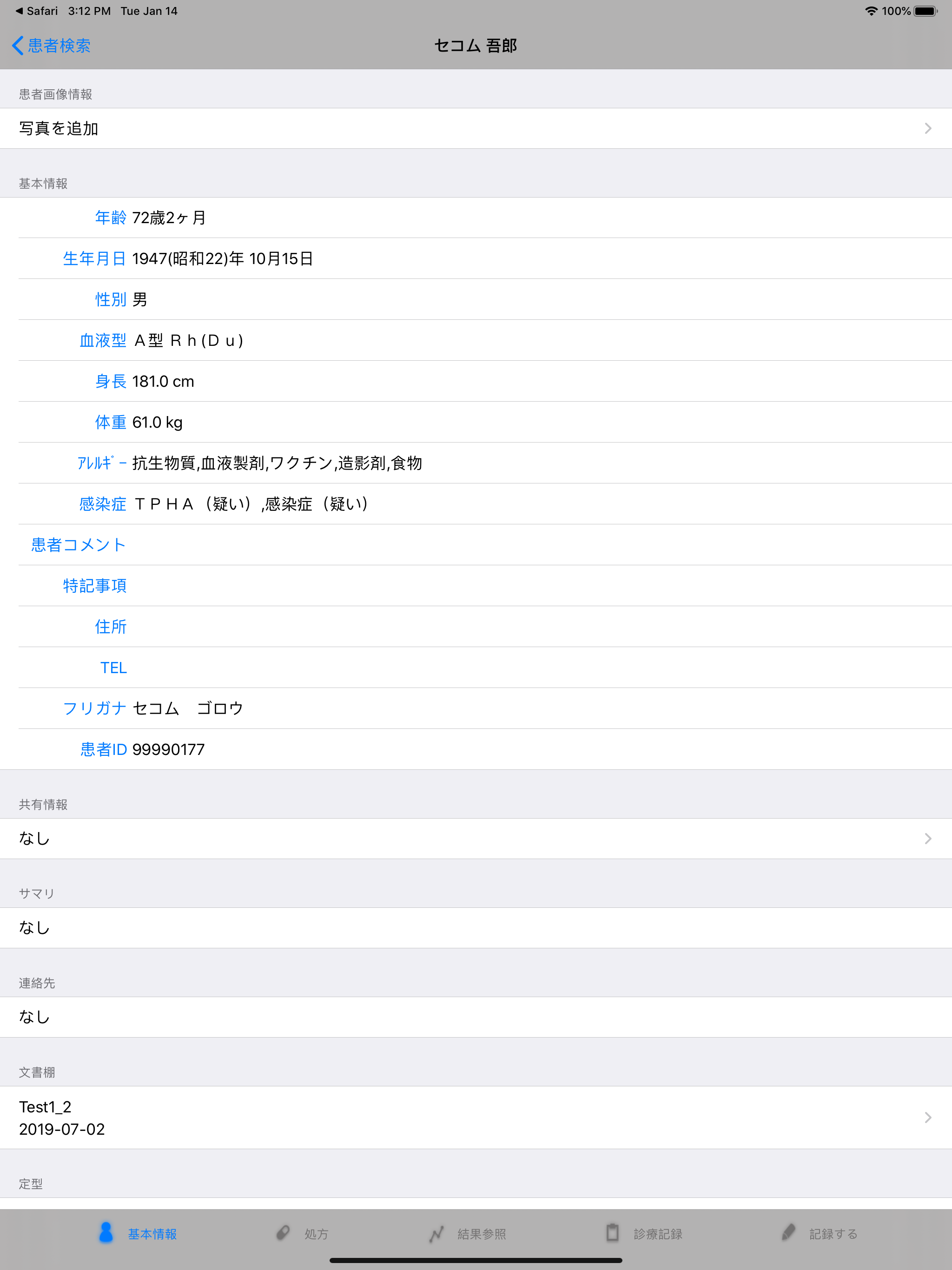The width and height of the screenshot is (952, 1270).
Task: Expand the 共有情報 なし row chevron
Action: [928, 839]
